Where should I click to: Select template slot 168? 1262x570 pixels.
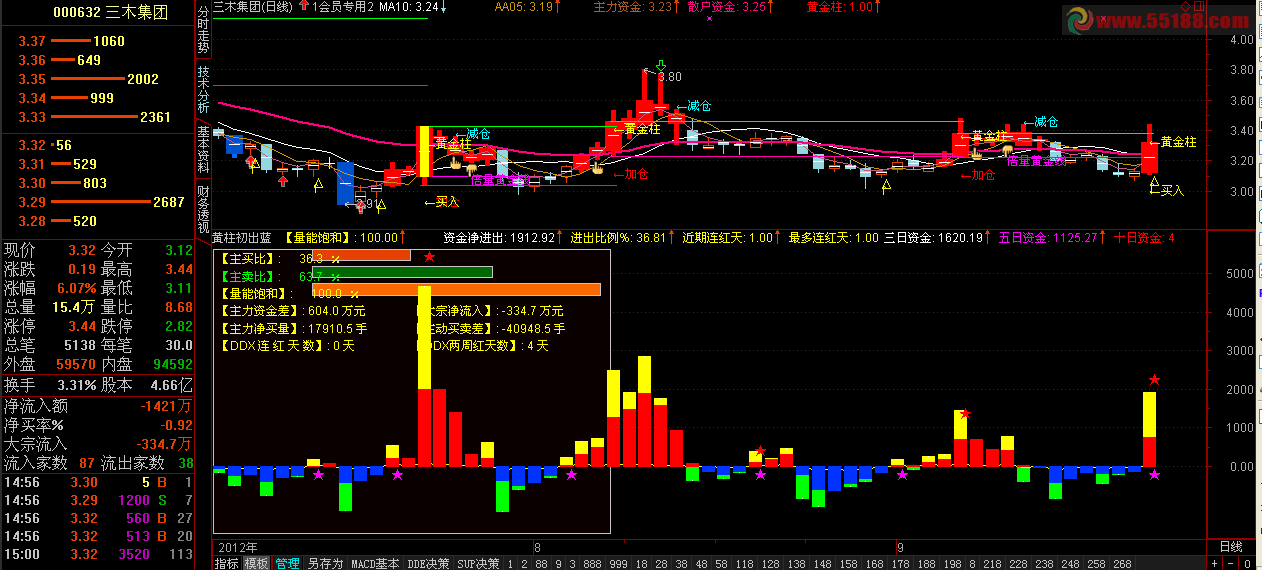point(874,563)
